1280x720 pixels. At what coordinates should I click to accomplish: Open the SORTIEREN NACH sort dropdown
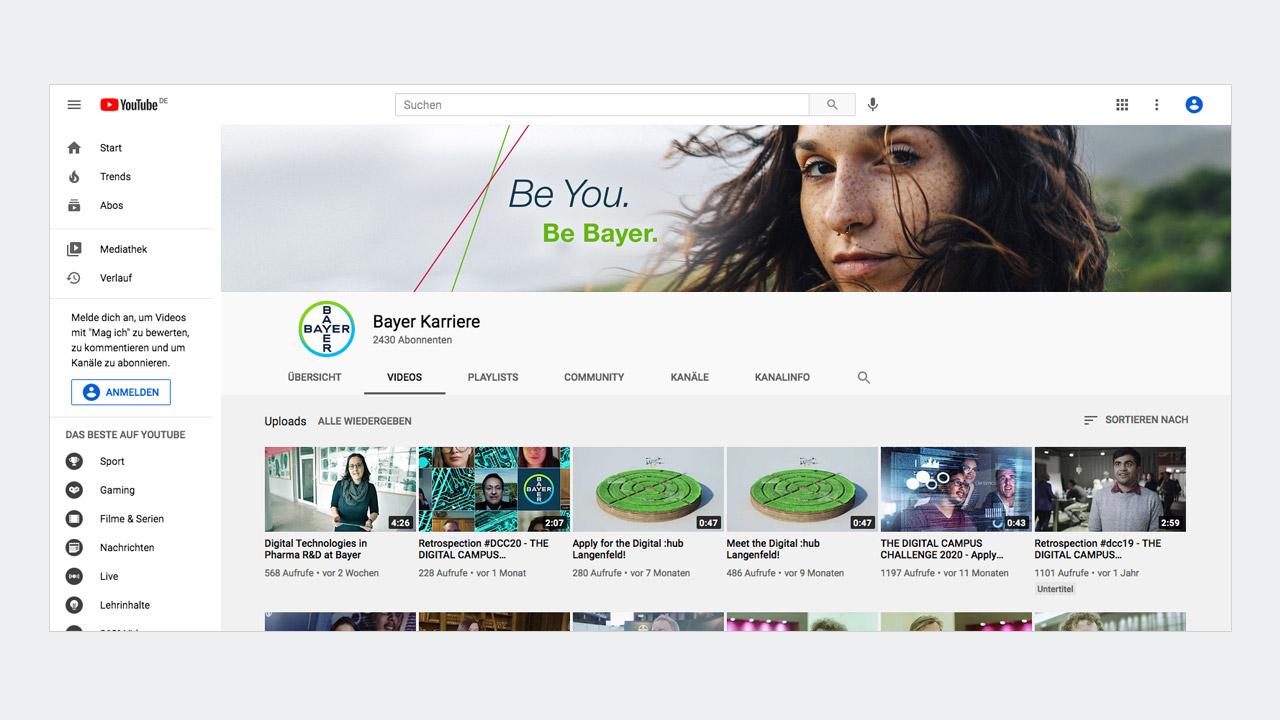[1136, 420]
